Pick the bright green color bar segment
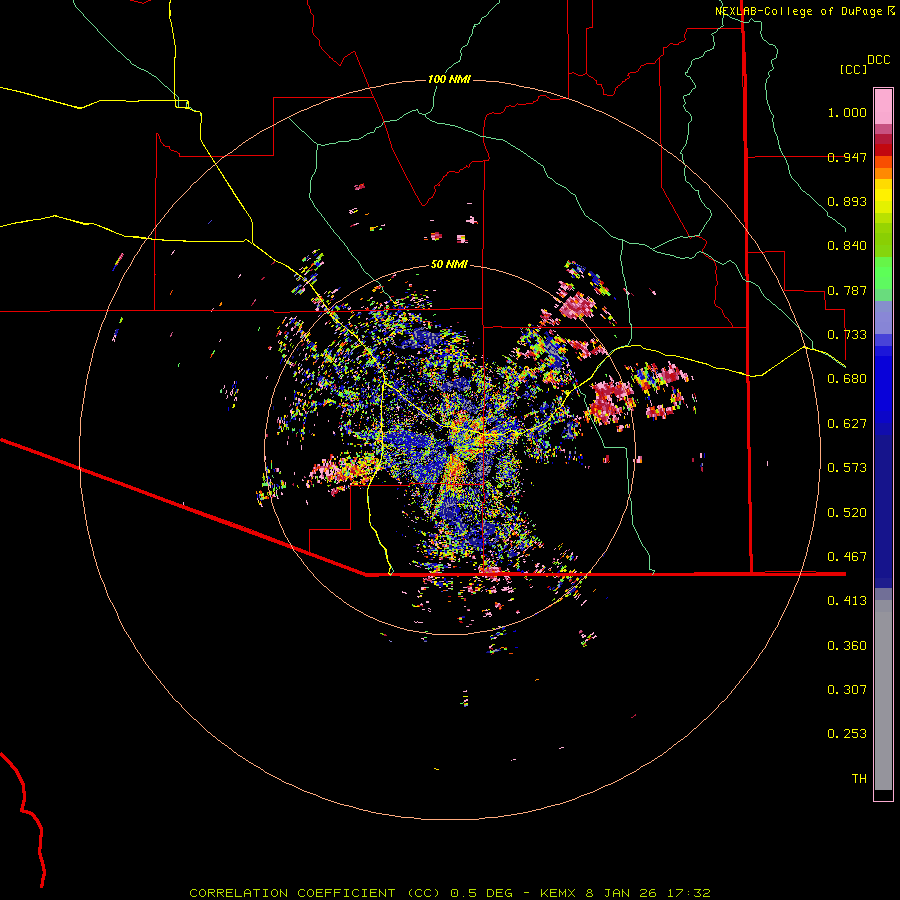 883,273
